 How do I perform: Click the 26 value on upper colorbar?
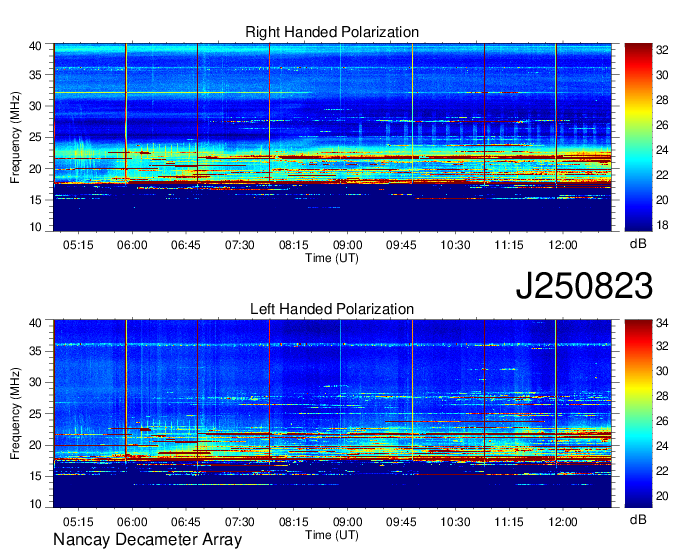[662, 125]
